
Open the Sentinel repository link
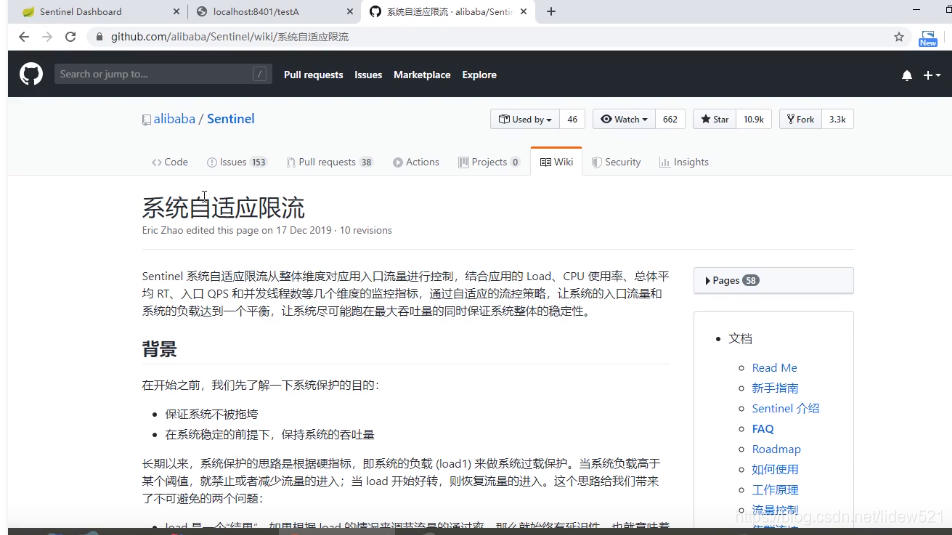click(231, 119)
